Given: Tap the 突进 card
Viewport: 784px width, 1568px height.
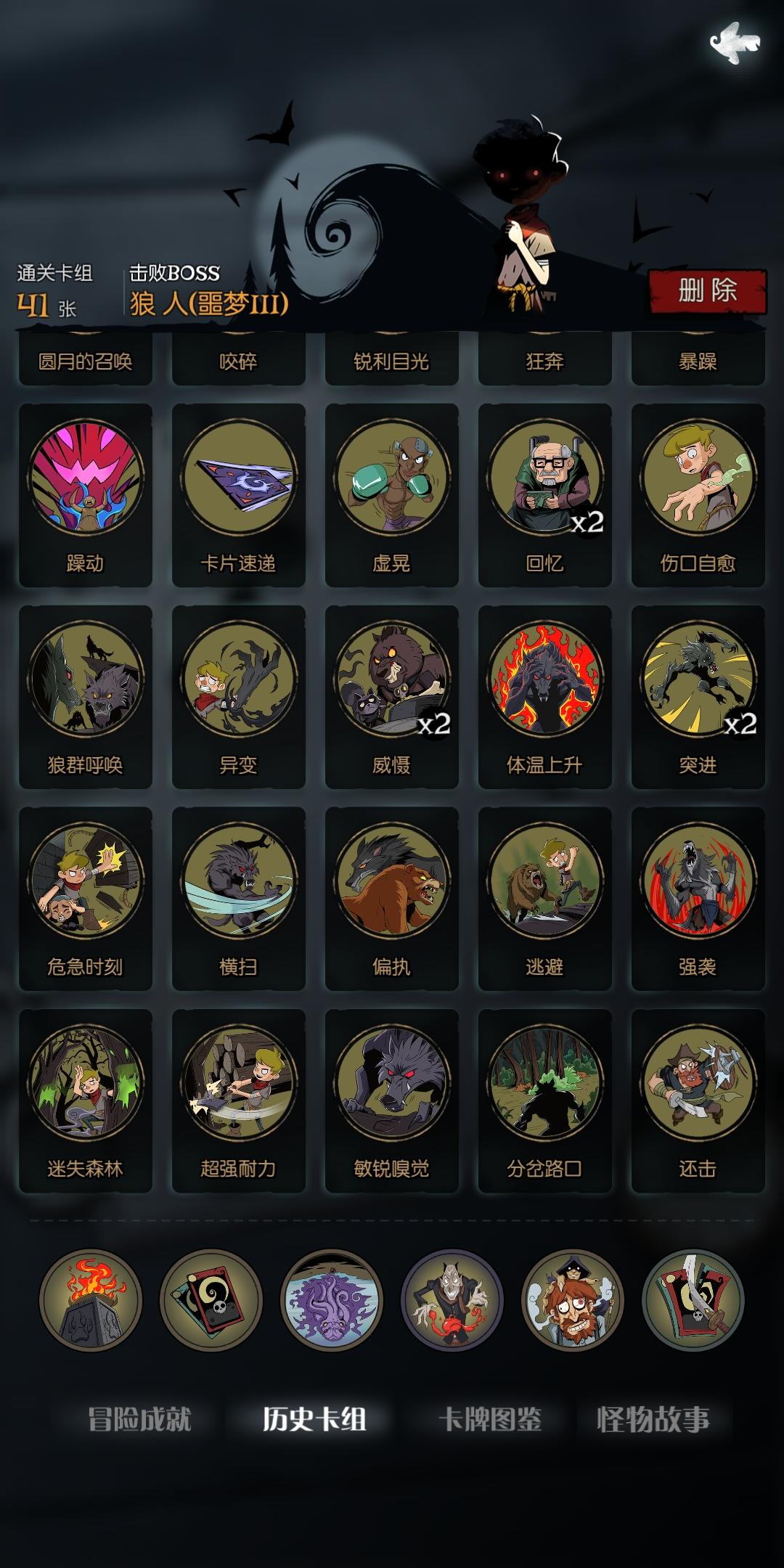Looking at the screenshot, I should (698, 697).
